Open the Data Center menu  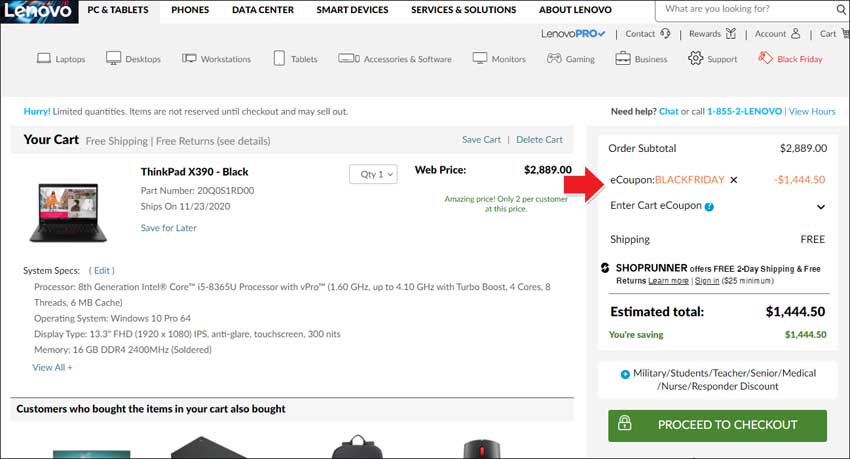263,10
